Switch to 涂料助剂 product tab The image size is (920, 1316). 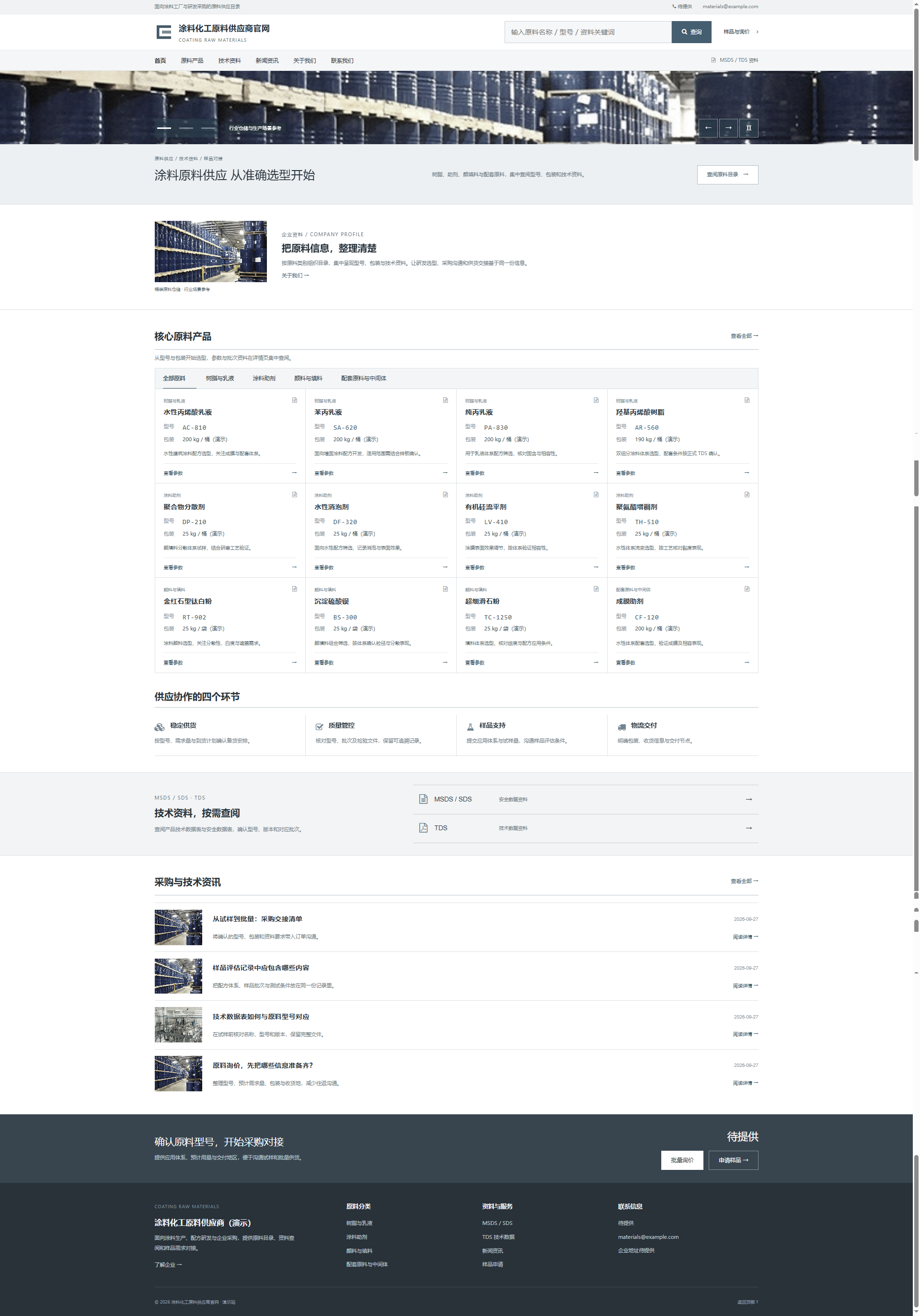pos(264,378)
